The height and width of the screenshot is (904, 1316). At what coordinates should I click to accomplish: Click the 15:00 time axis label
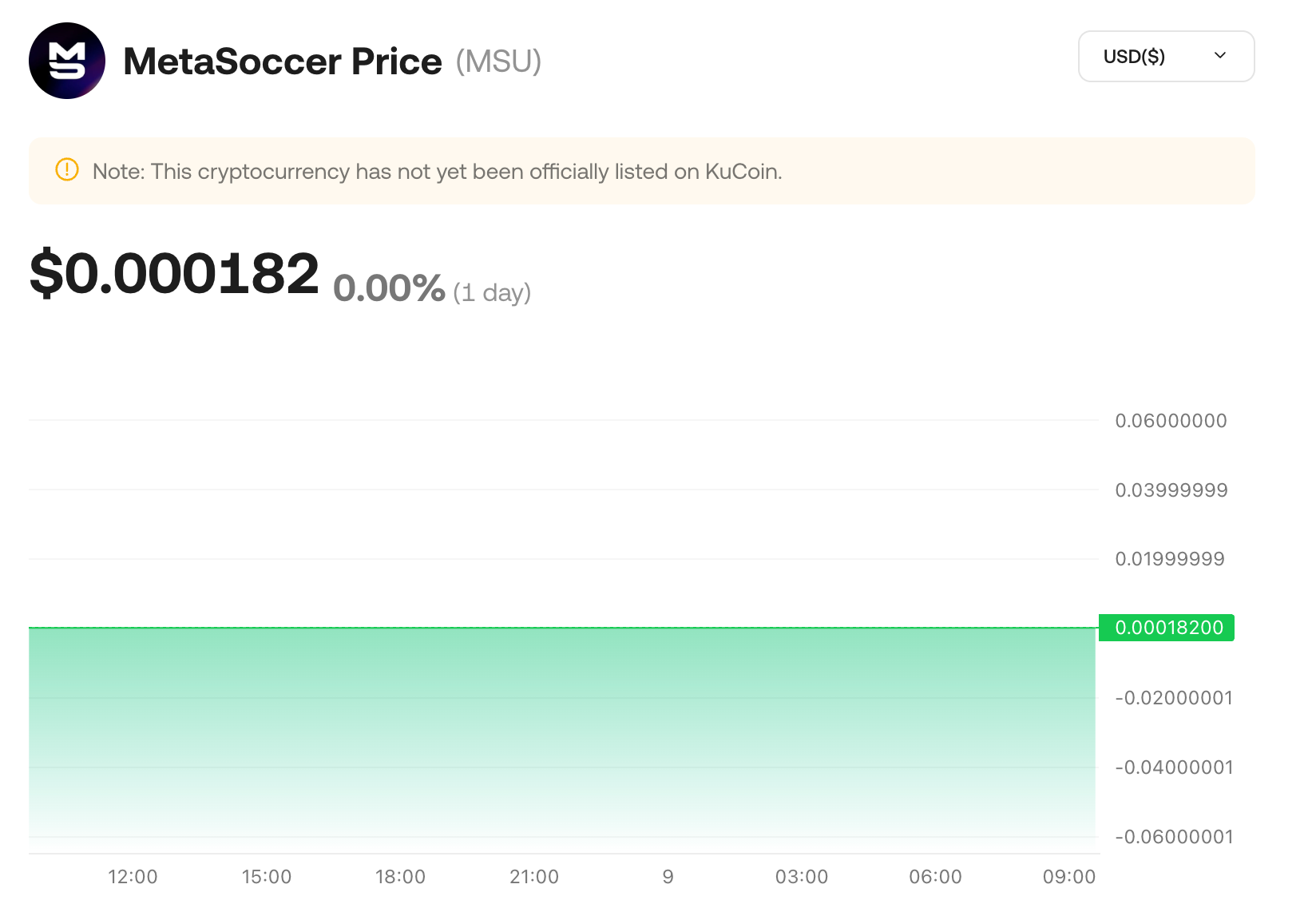click(267, 877)
